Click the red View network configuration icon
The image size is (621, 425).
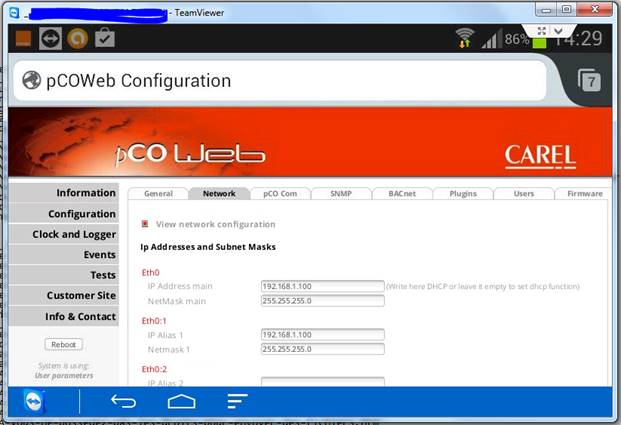(x=145, y=224)
